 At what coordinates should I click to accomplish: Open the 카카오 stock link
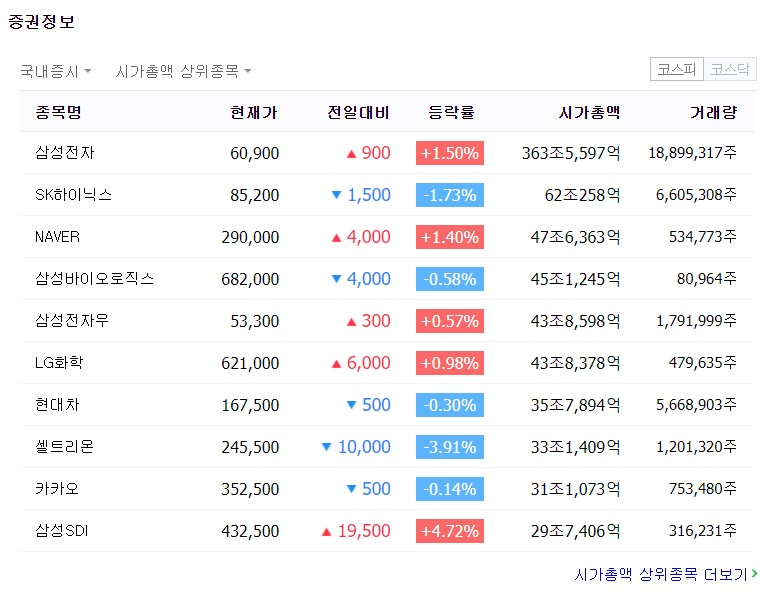coord(57,489)
